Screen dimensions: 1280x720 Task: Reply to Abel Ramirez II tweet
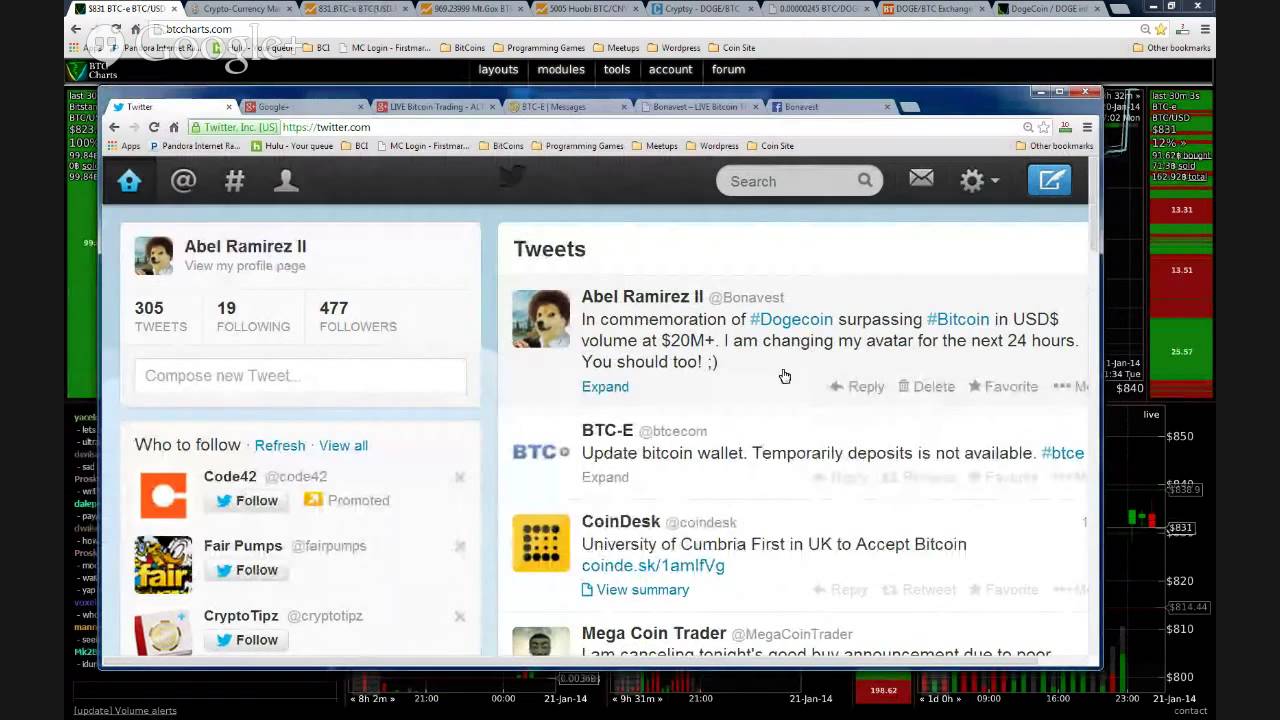(x=857, y=386)
